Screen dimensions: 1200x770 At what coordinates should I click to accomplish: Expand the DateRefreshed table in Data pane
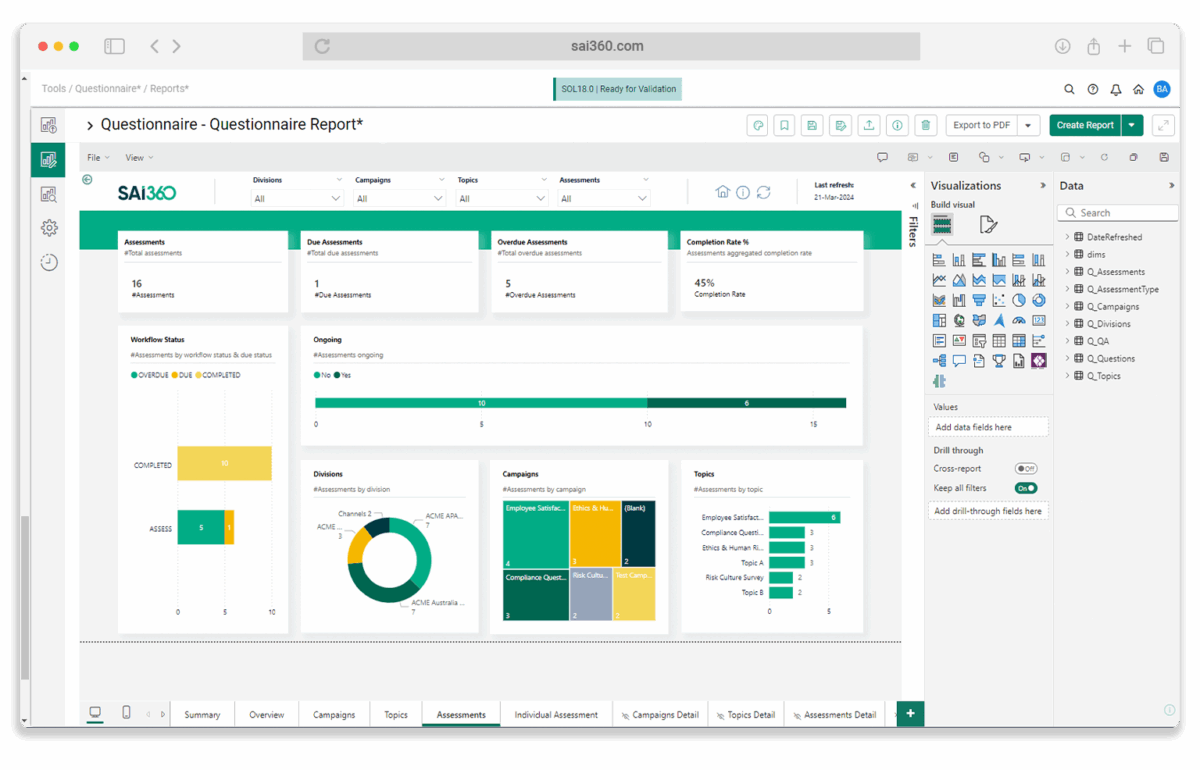[x=1067, y=237]
